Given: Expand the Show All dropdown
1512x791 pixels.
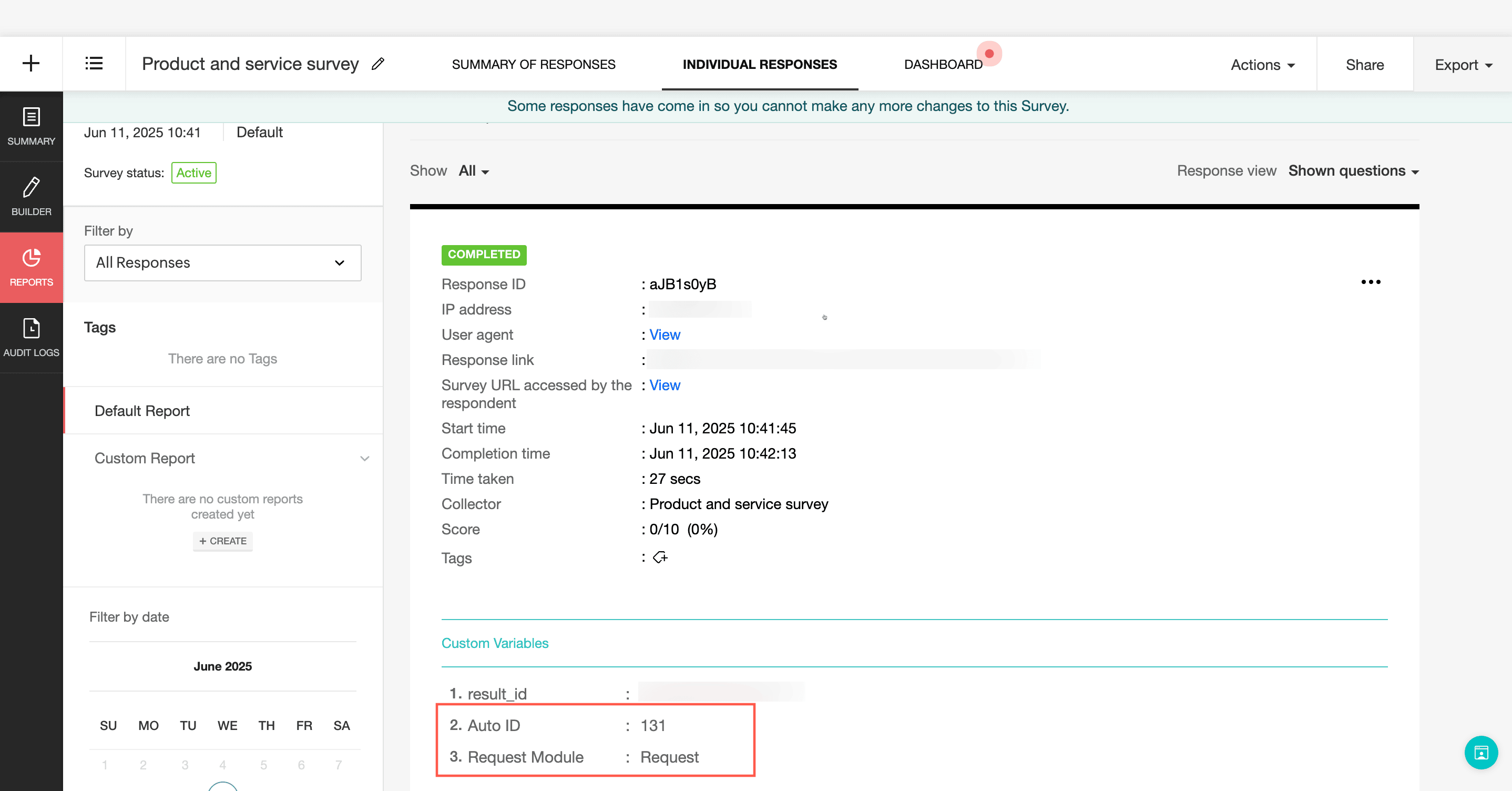Looking at the screenshot, I should (x=474, y=171).
